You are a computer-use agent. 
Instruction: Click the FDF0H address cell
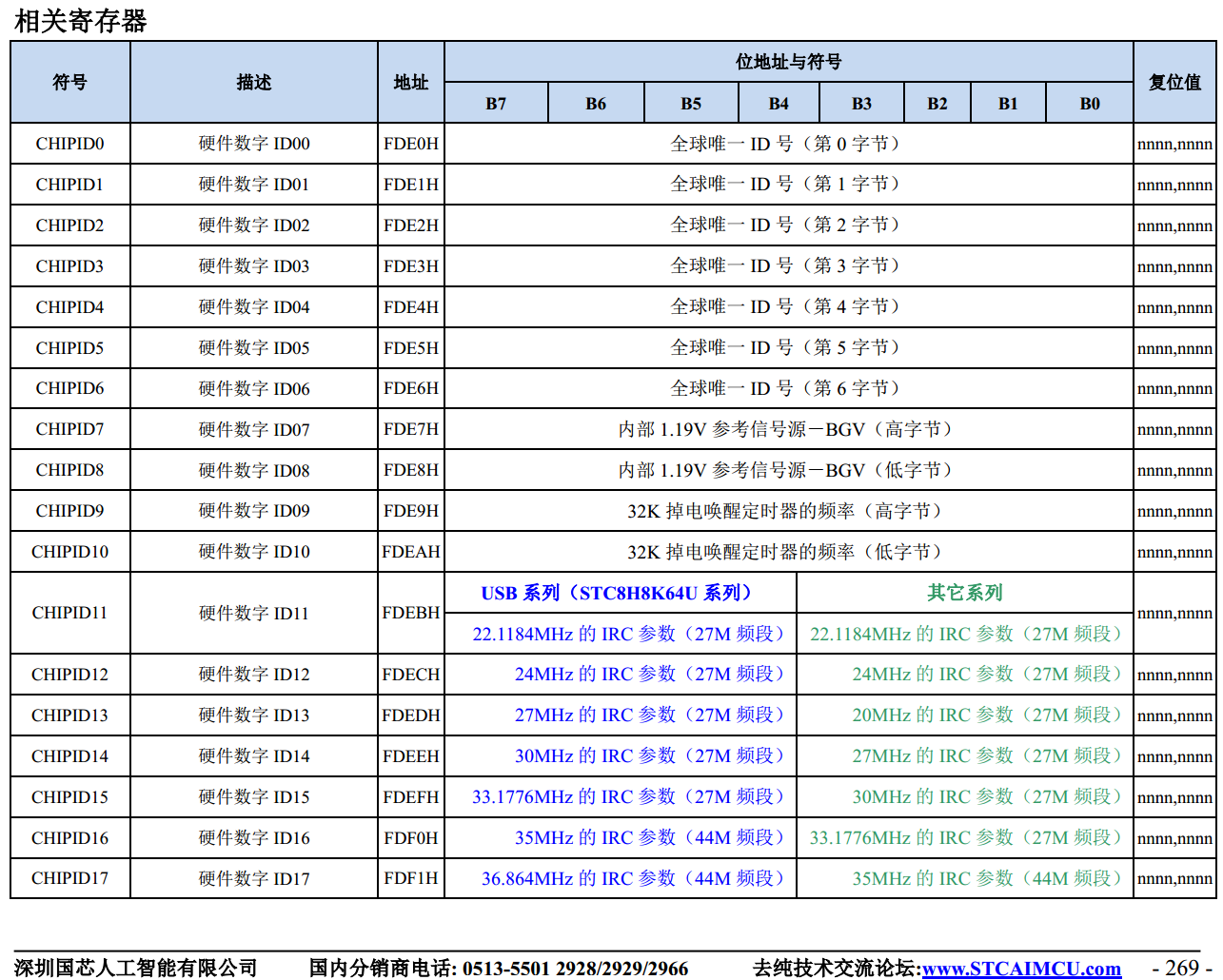click(411, 838)
